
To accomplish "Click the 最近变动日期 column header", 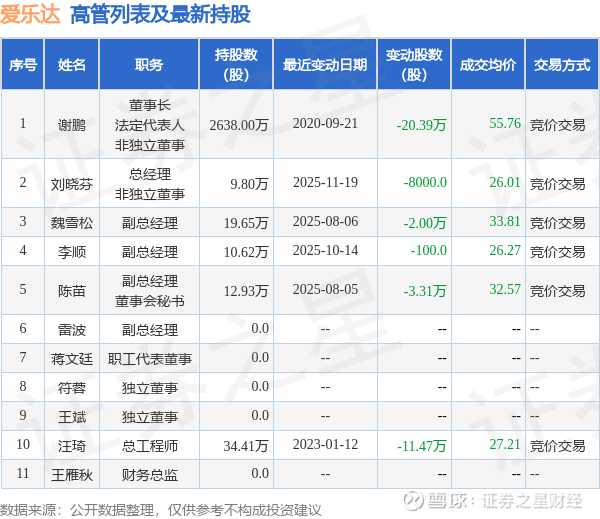I will (325, 64).
